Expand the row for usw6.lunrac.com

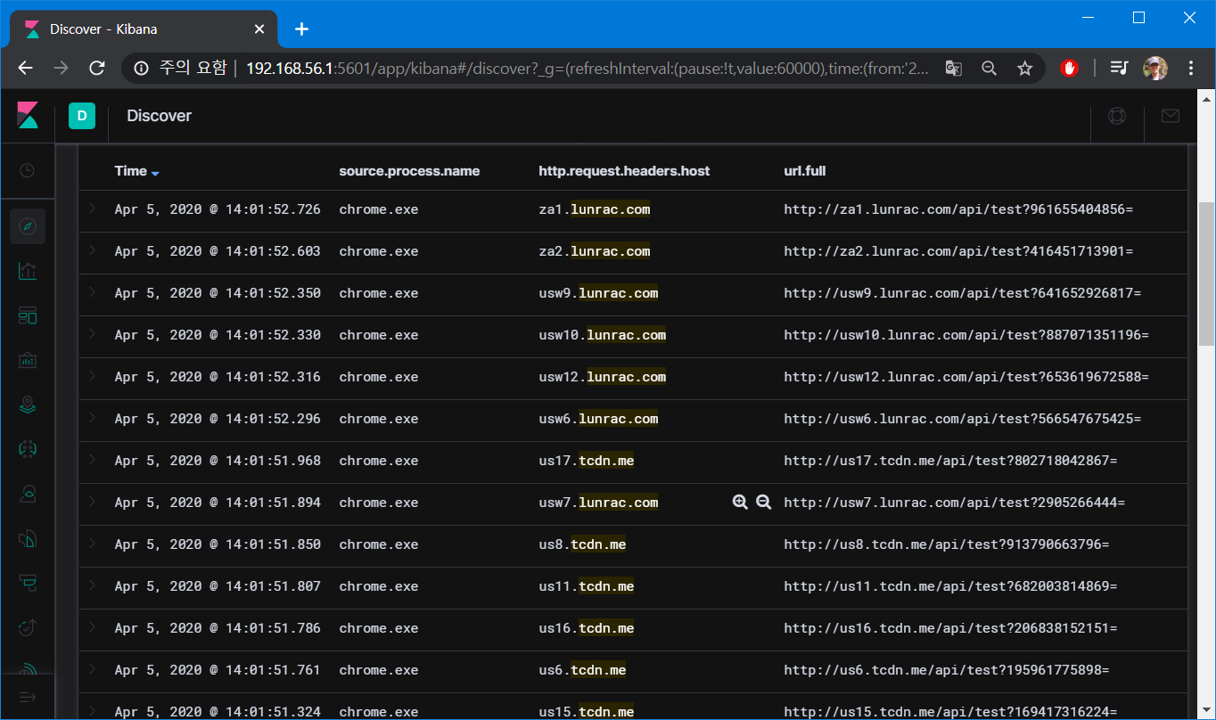coord(92,419)
